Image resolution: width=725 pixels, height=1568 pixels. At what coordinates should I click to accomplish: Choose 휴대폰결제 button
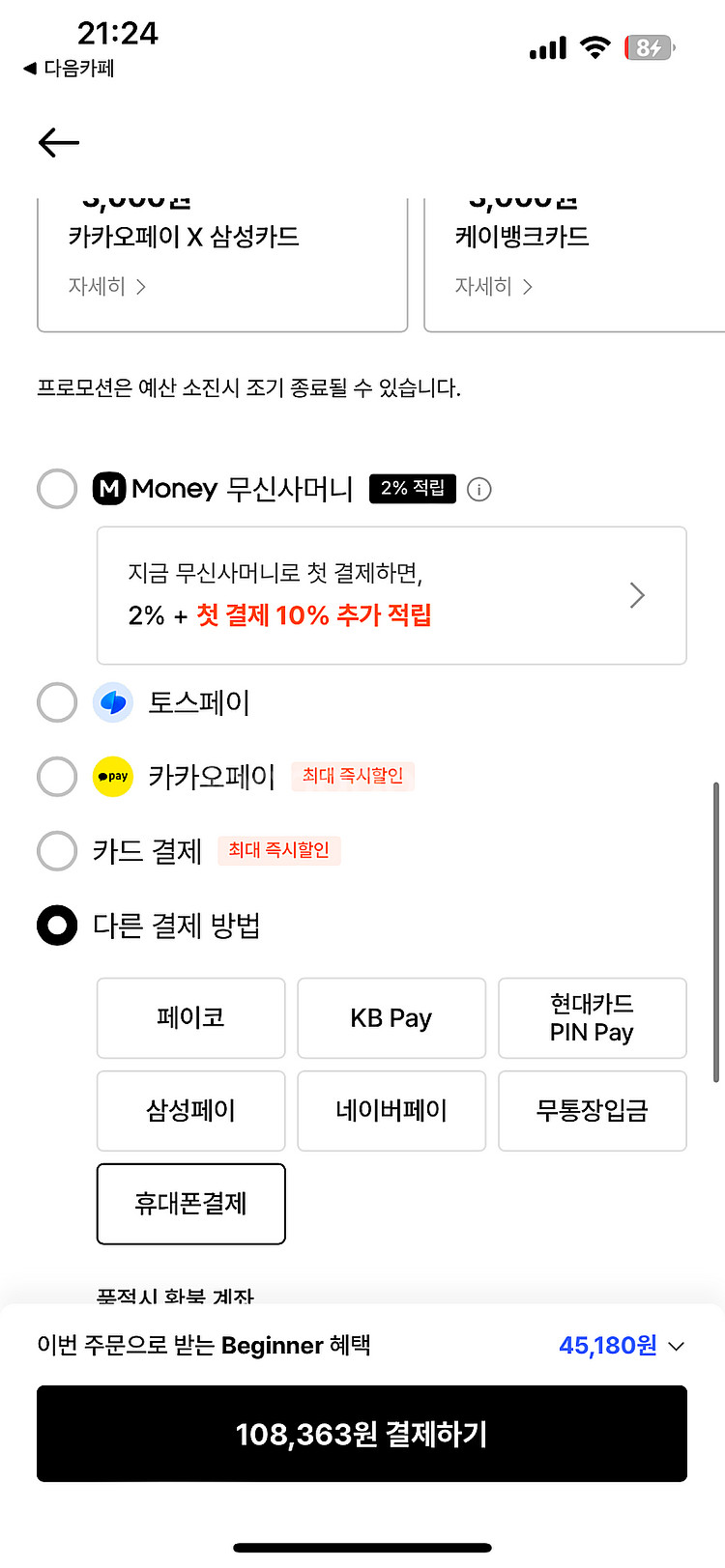(191, 1204)
